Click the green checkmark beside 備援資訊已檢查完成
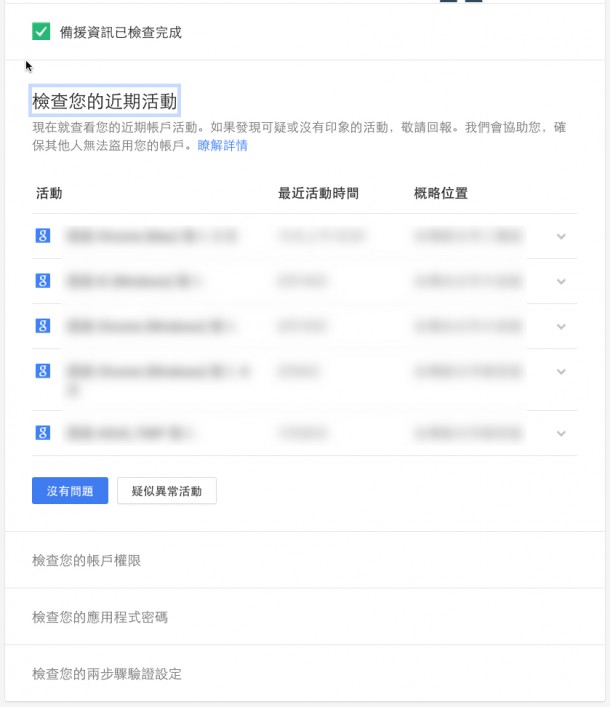 point(41,32)
